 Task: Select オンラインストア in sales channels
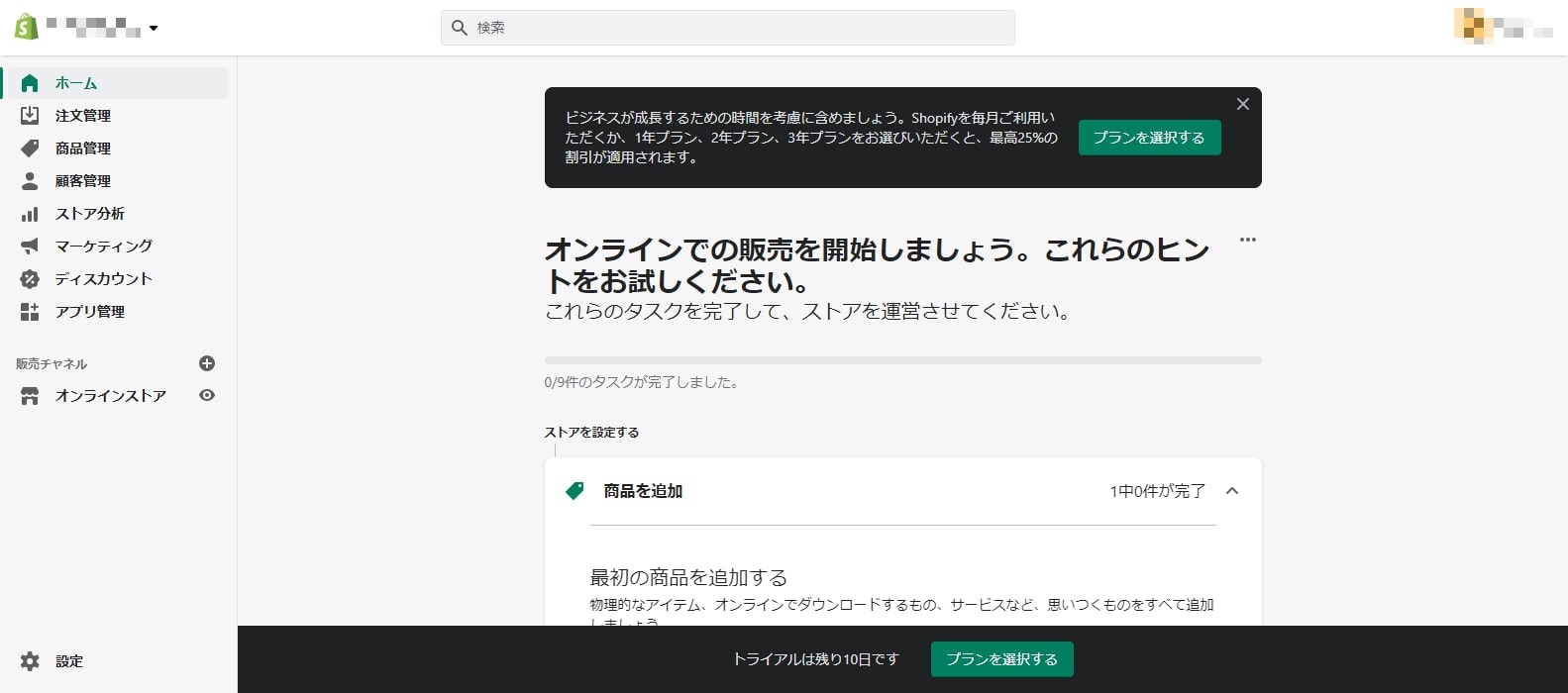click(110, 396)
